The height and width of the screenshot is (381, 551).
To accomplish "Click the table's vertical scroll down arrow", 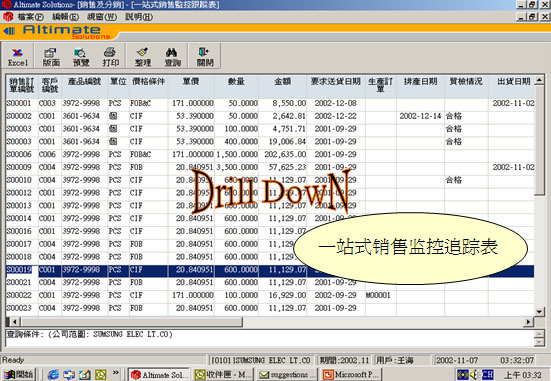I will click(539, 311).
